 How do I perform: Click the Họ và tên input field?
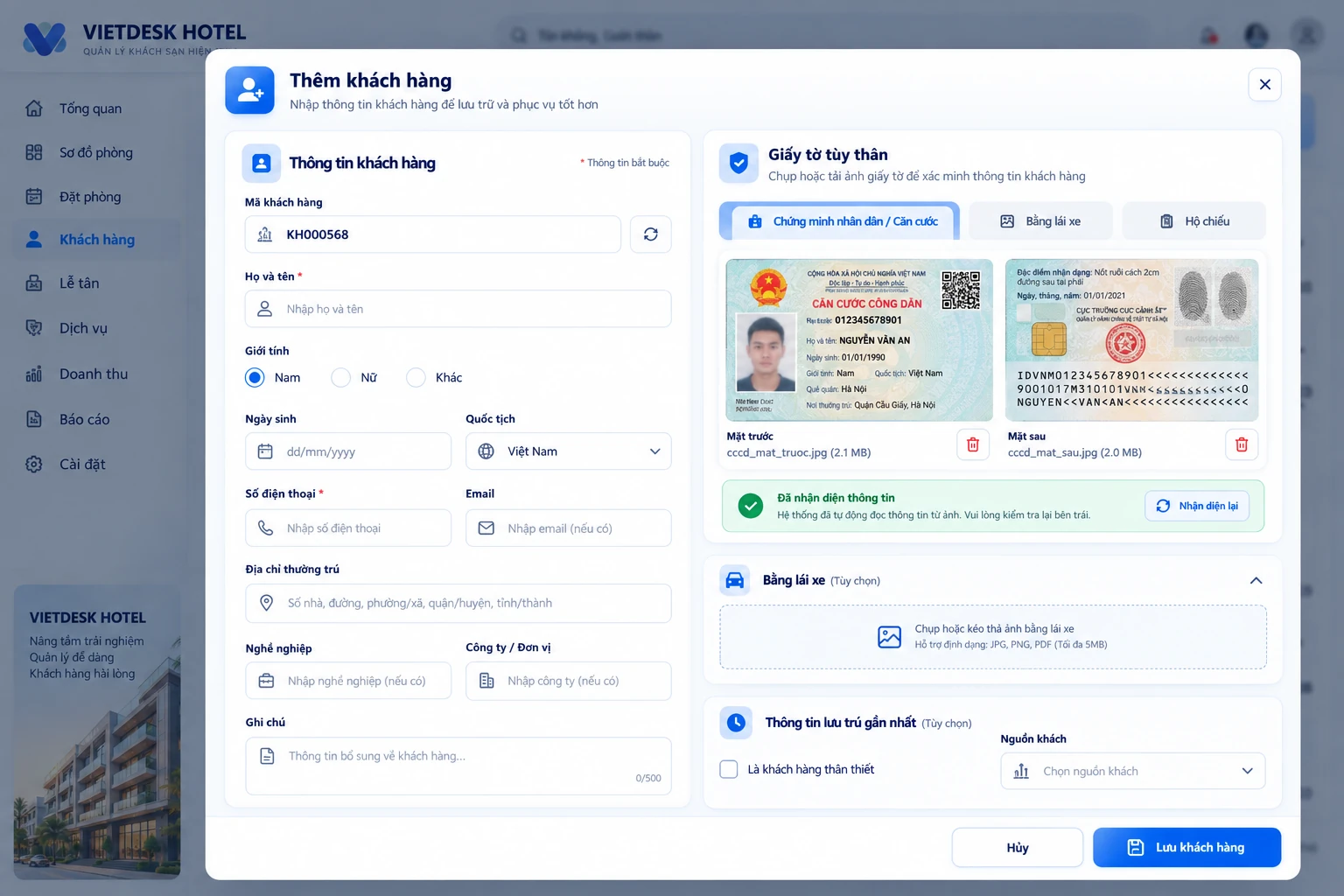(x=458, y=309)
